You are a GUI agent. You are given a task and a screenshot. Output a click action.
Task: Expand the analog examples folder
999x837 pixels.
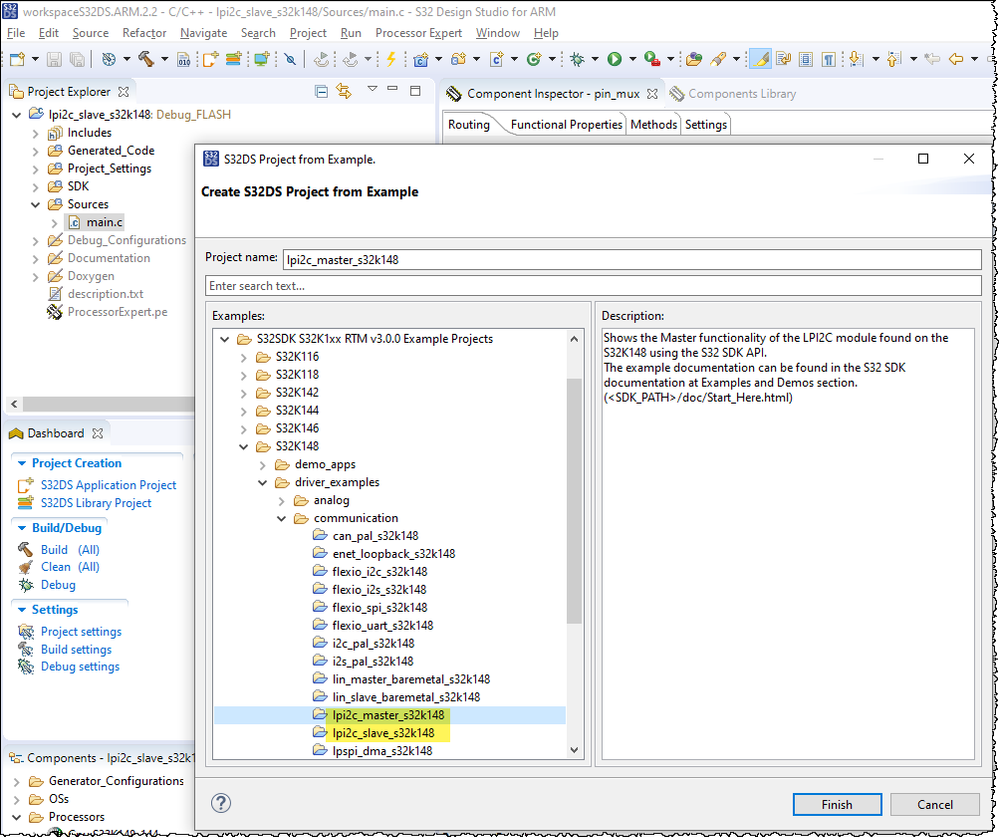point(281,500)
